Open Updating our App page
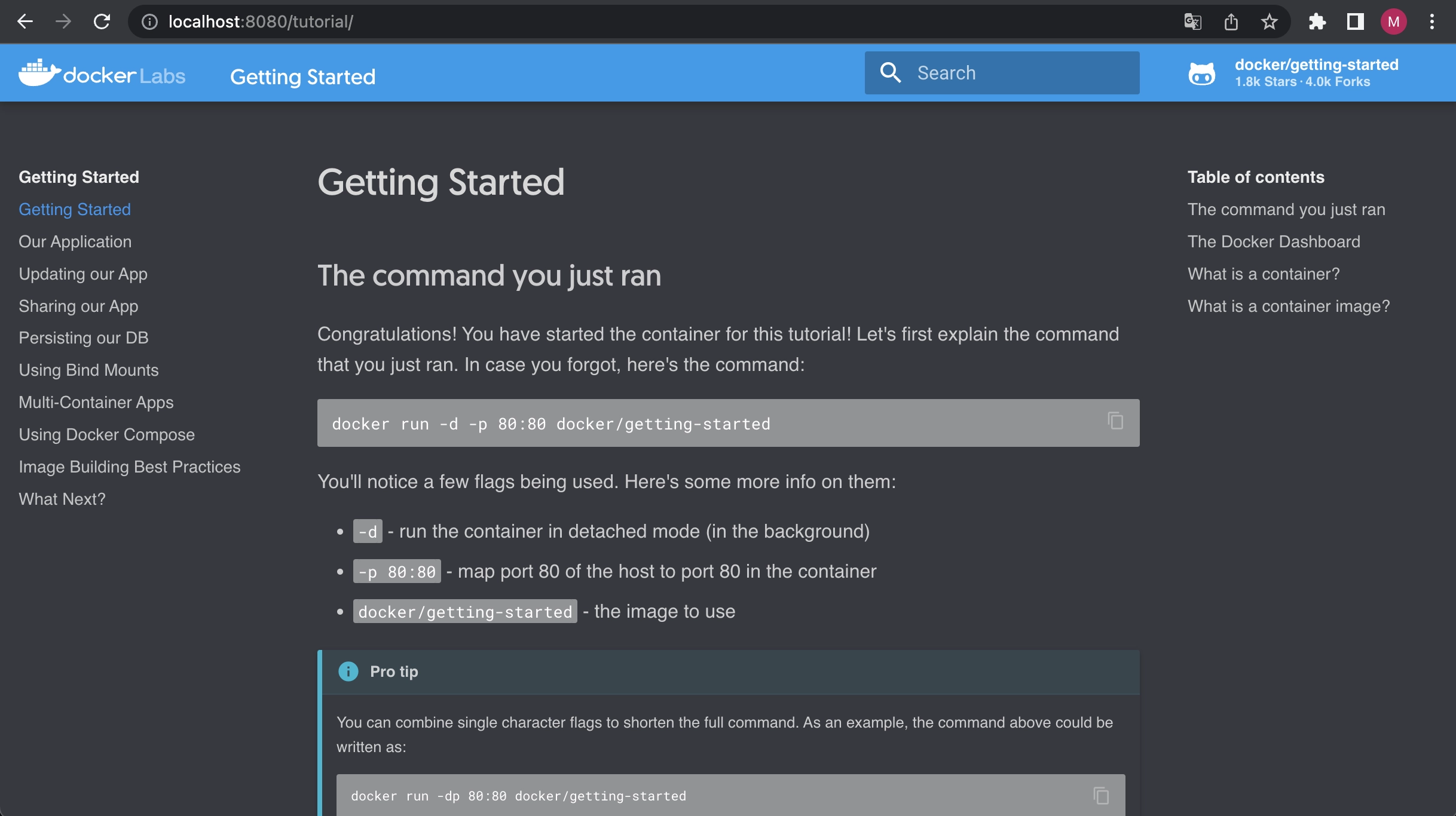Screen dimensions: 1456x816 (83, 274)
